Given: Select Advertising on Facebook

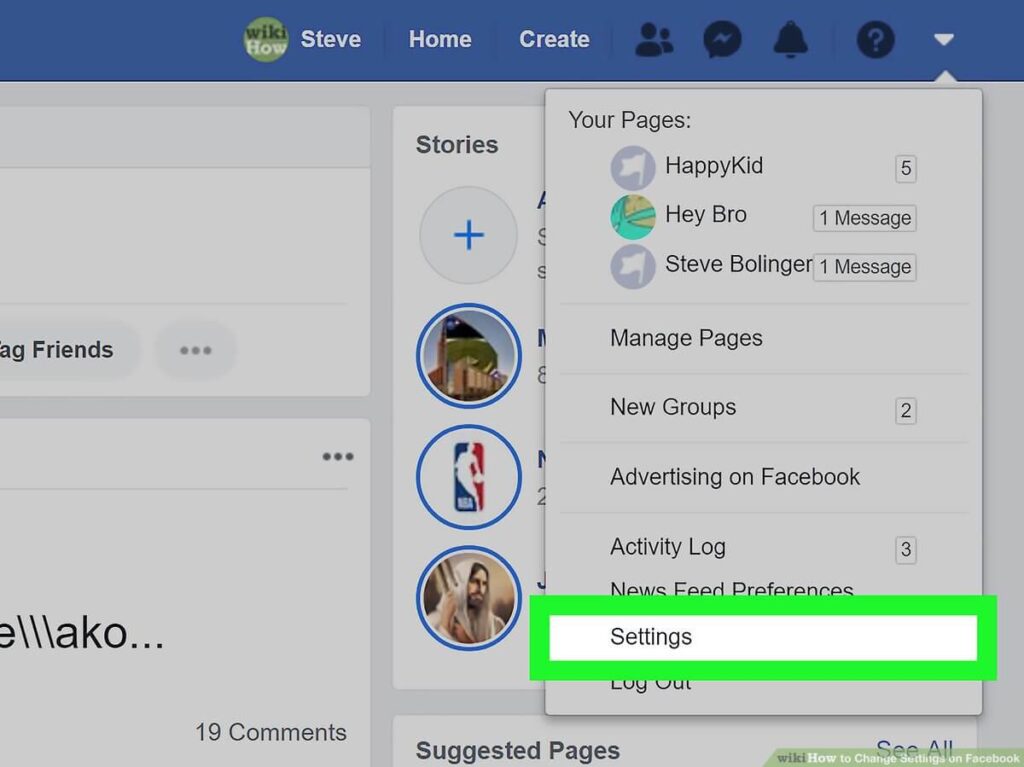Looking at the screenshot, I should (x=735, y=477).
